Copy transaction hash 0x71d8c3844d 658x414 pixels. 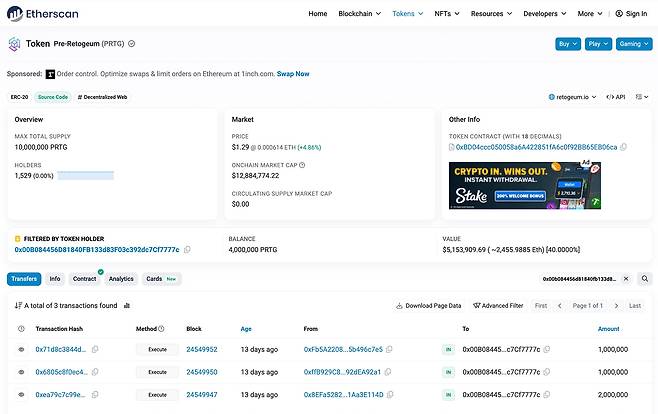[x=95, y=349]
